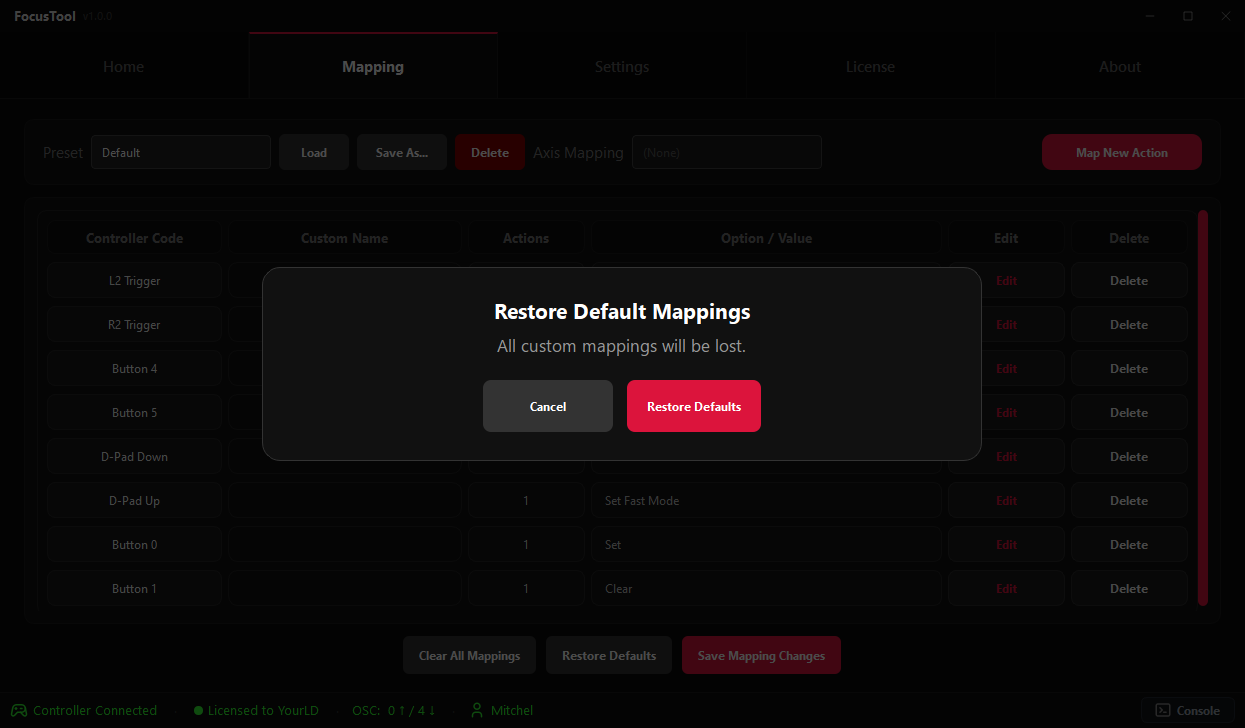The height and width of the screenshot is (728, 1245).
Task: Edit the Button 0 mapping
Action: (x=1006, y=544)
